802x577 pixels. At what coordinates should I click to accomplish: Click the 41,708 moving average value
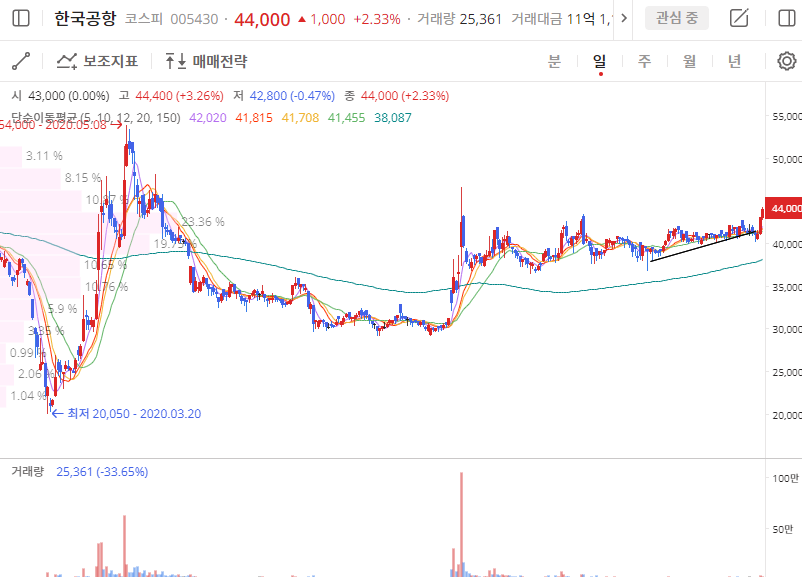click(300, 118)
